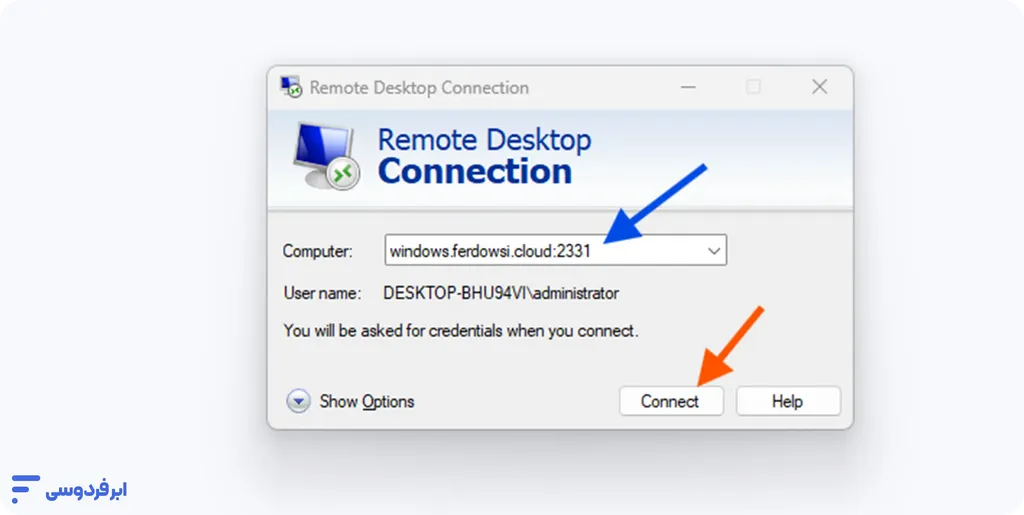Close the Remote Desktop Connection window
Screen dimensions: 1024x515
click(x=820, y=87)
